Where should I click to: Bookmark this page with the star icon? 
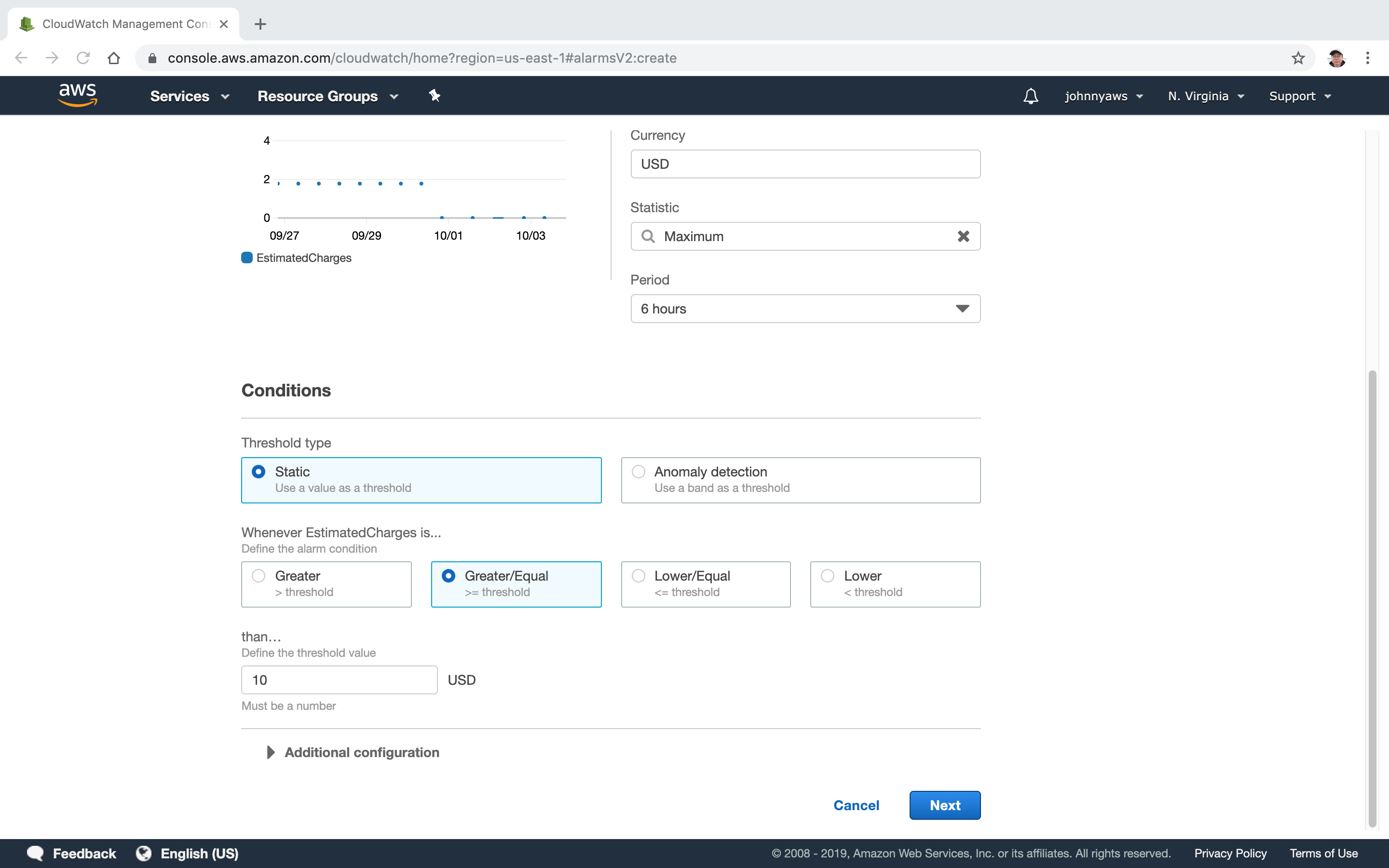coord(1298,58)
